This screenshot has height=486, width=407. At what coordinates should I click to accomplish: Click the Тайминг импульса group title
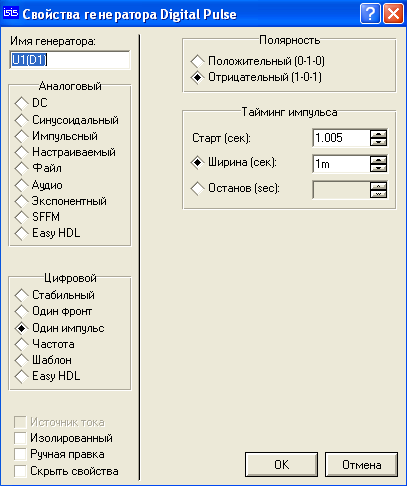[289, 112]
